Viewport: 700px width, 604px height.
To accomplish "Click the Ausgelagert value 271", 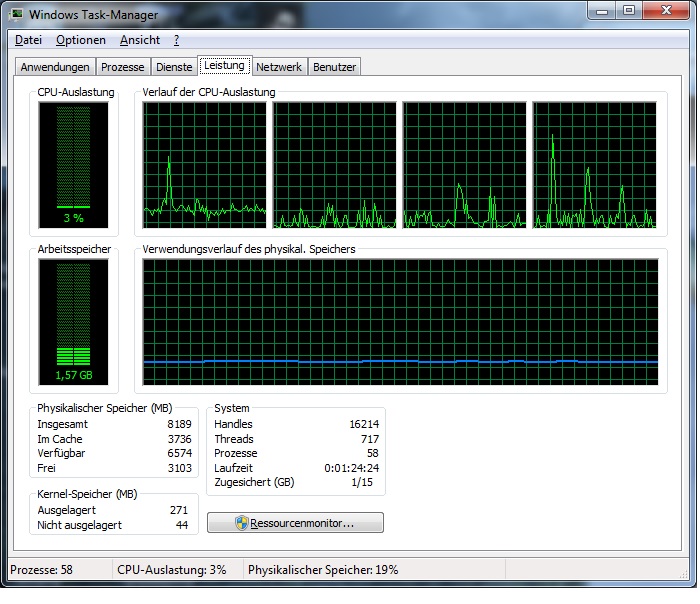I will tap(179, 510).
